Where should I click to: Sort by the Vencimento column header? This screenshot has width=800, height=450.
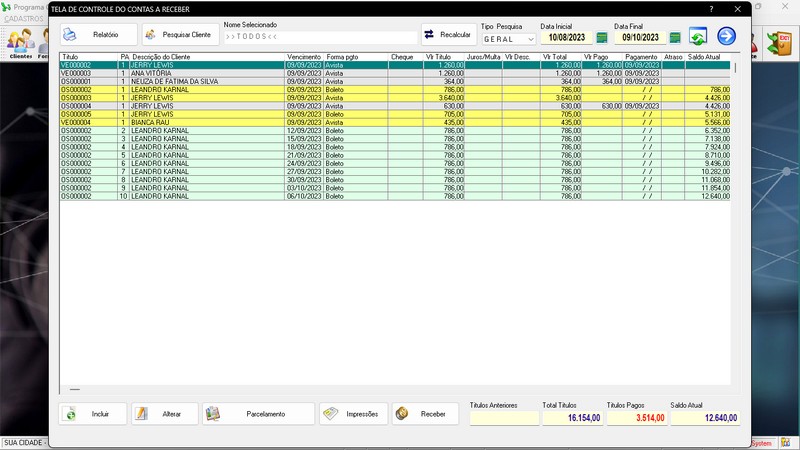point(304,57)
